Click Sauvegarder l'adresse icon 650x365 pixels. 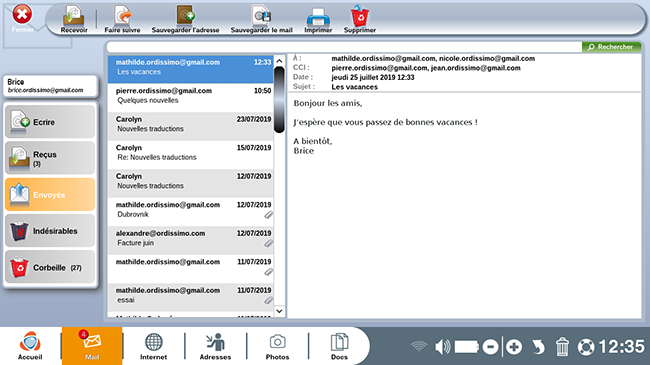tap(185, 19)
